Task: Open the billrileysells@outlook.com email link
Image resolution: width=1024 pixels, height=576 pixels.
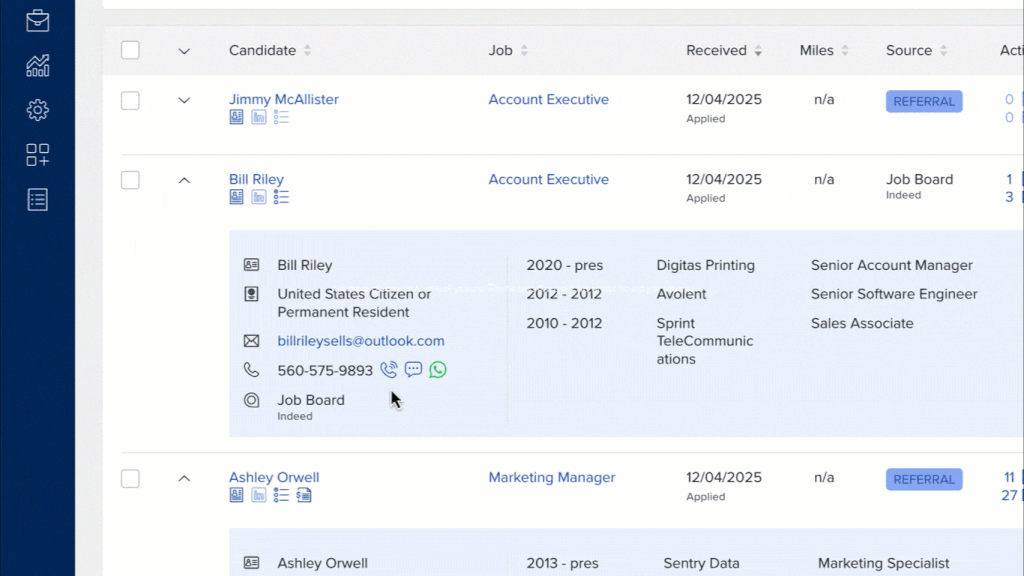Action: point(361,341)
